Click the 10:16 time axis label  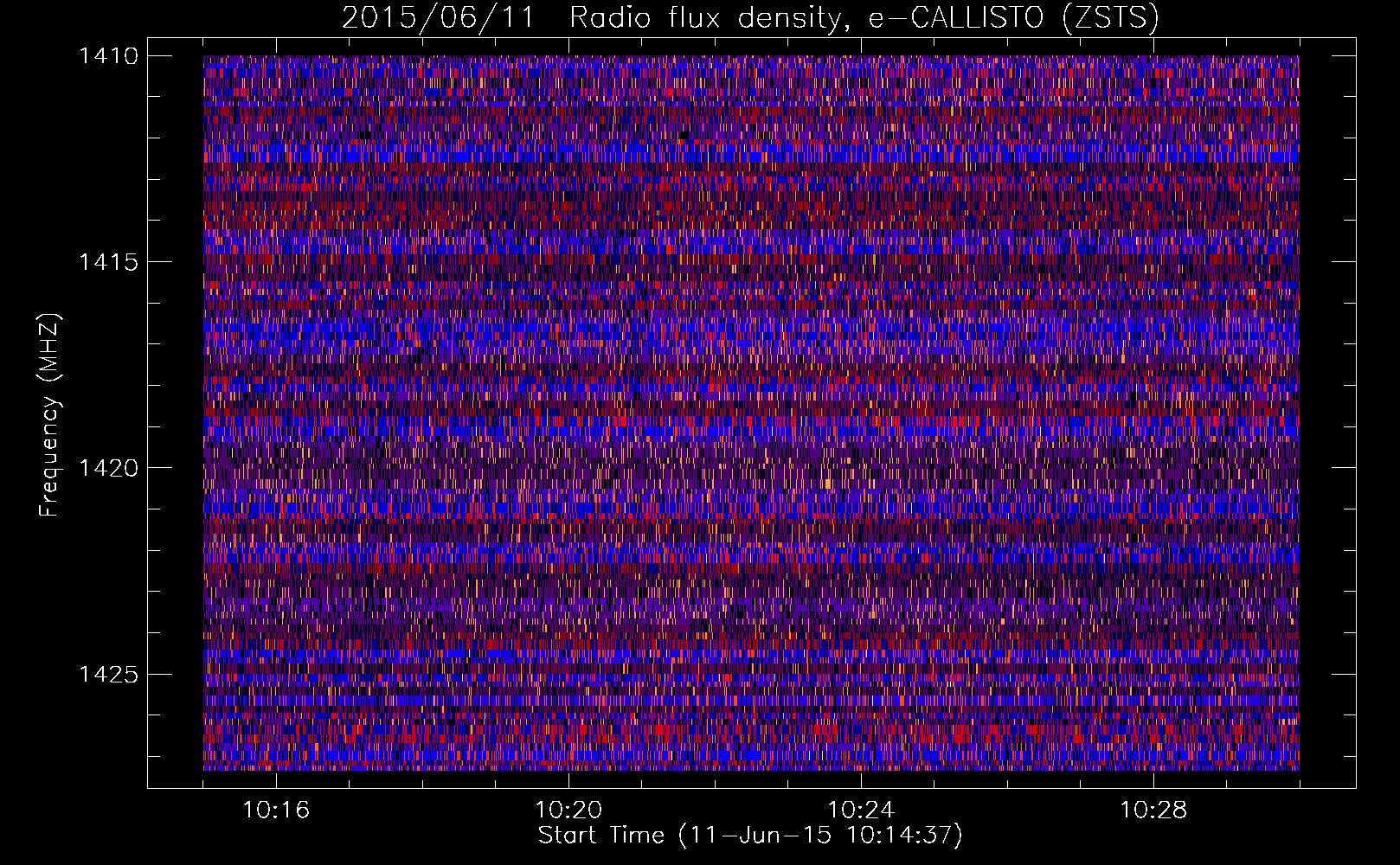tap(276, 811)
